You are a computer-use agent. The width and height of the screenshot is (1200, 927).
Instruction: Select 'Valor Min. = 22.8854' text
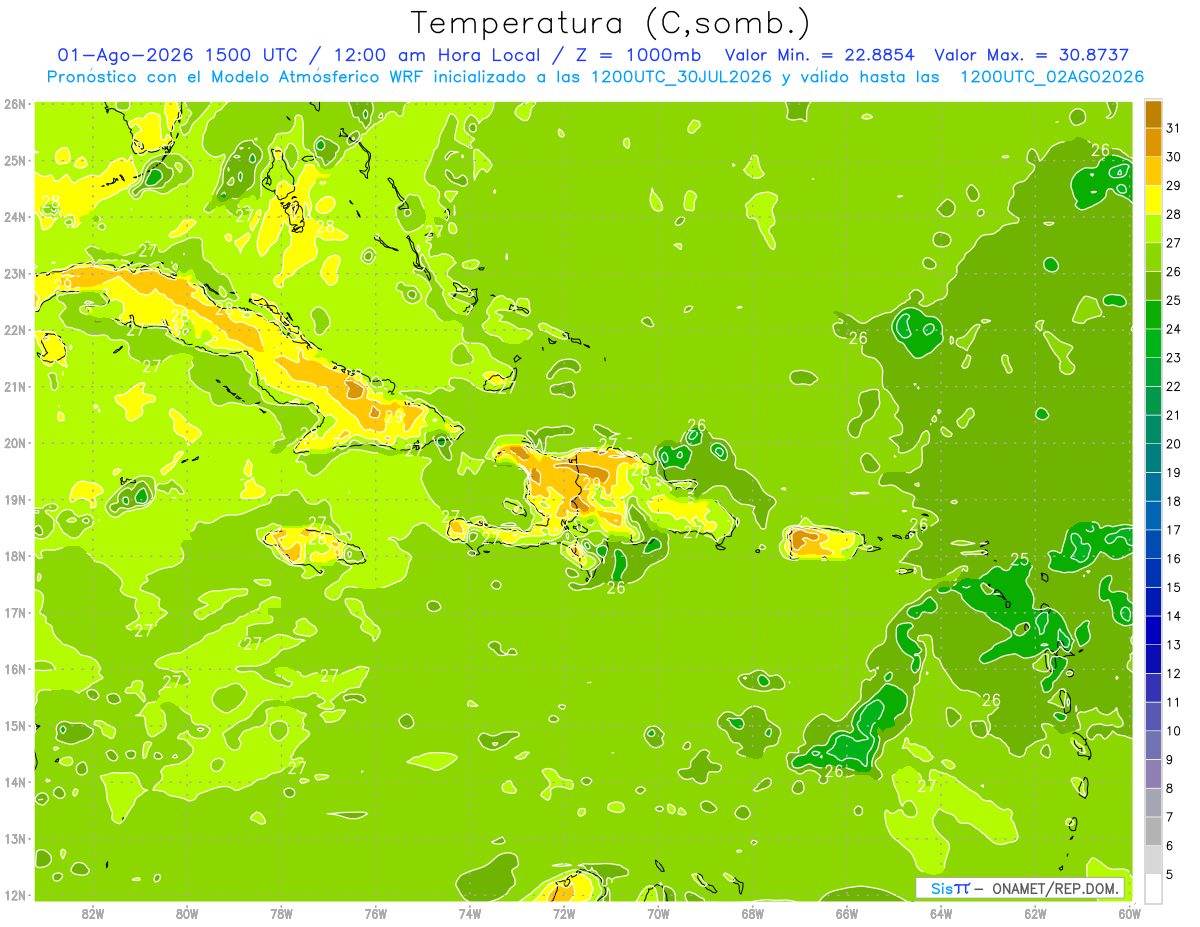(819, 55)
